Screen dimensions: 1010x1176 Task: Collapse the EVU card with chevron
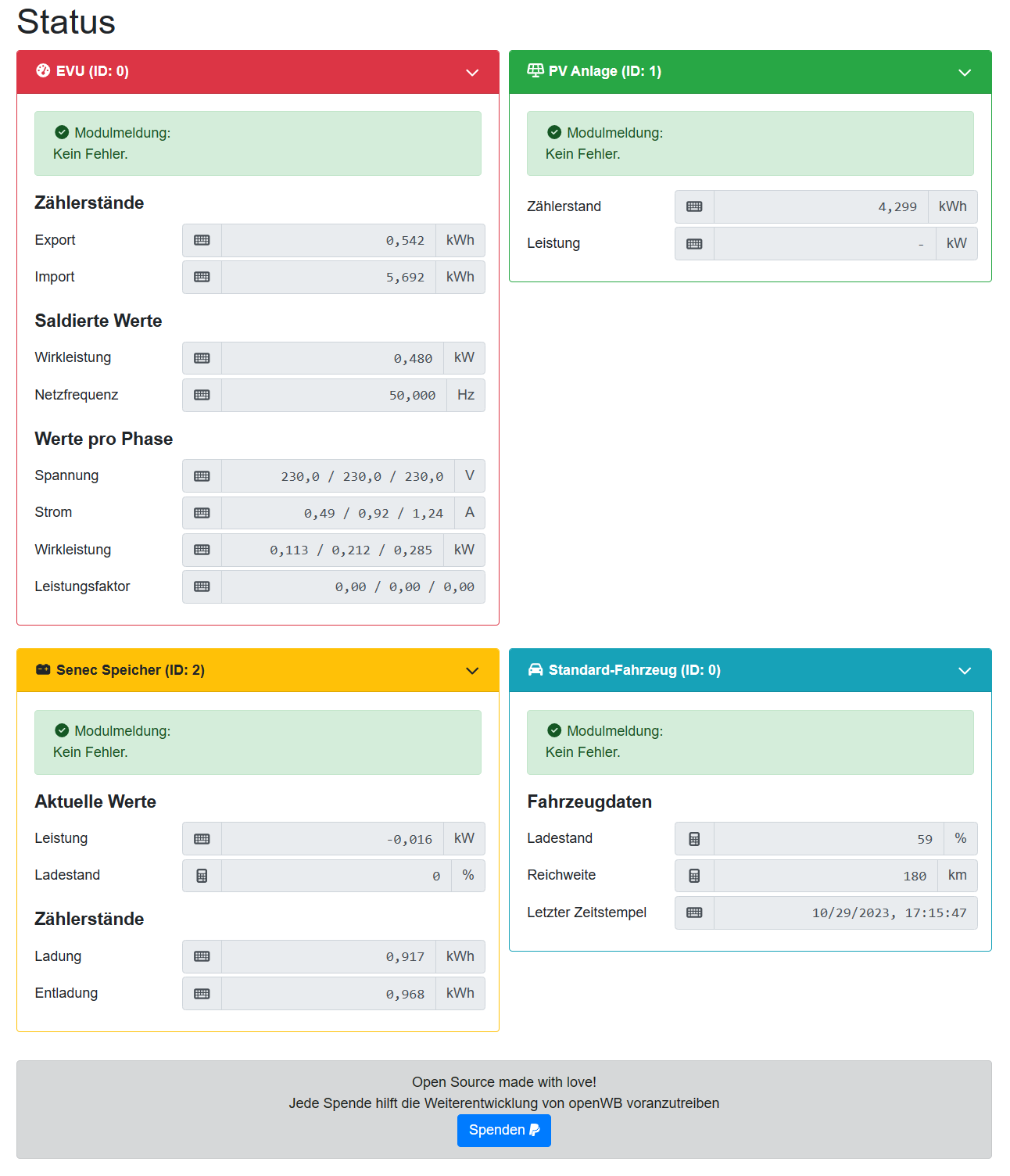tap(472, 73)
